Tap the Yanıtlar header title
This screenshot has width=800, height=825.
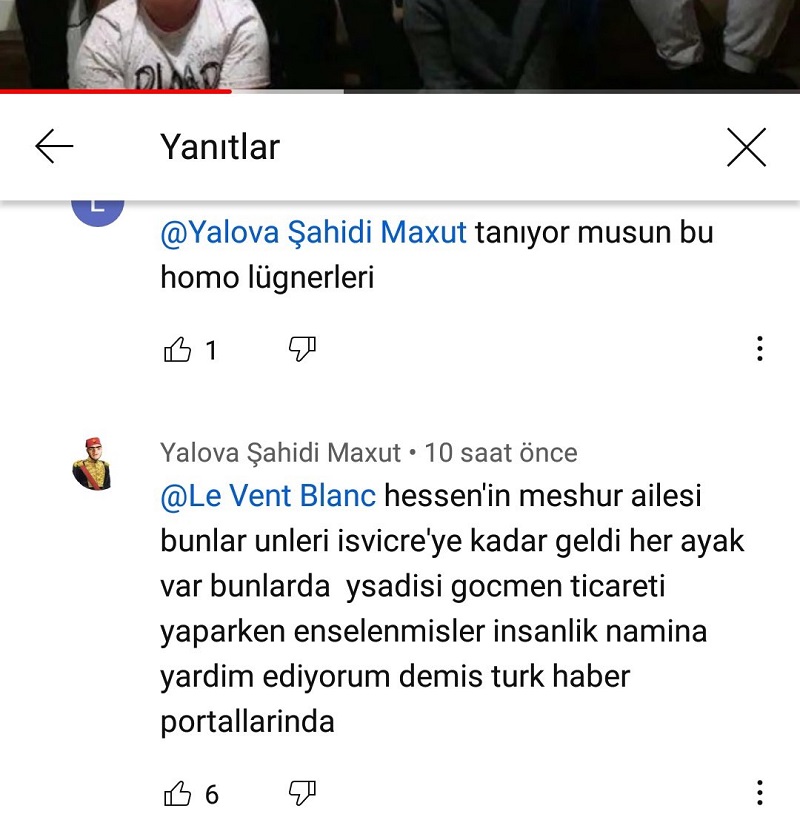click(x=220, y=147)
